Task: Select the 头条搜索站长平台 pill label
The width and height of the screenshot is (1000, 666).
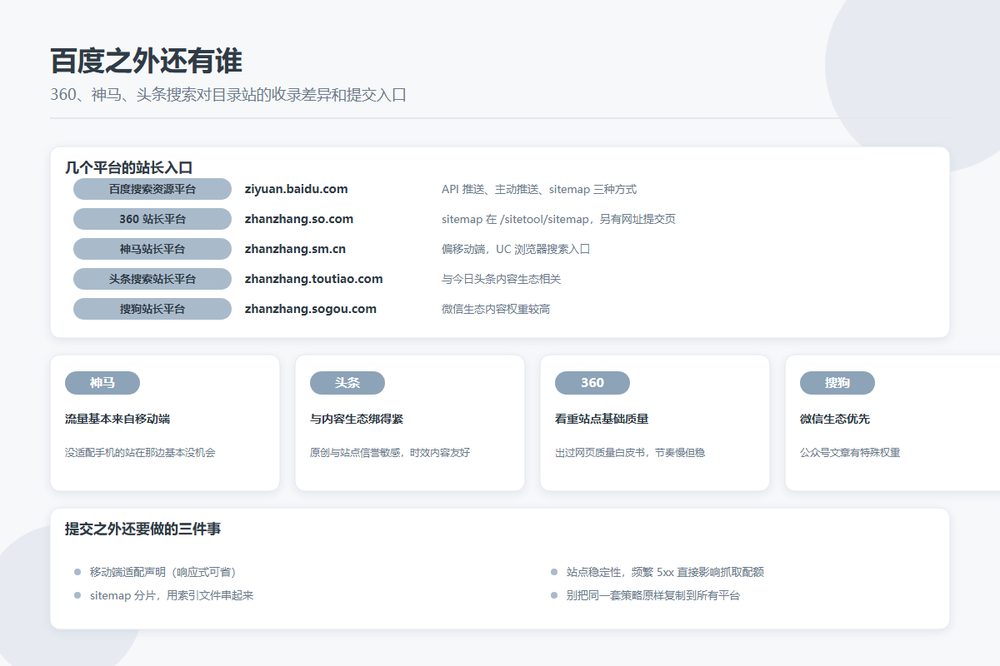Action: tap(152, 279)
